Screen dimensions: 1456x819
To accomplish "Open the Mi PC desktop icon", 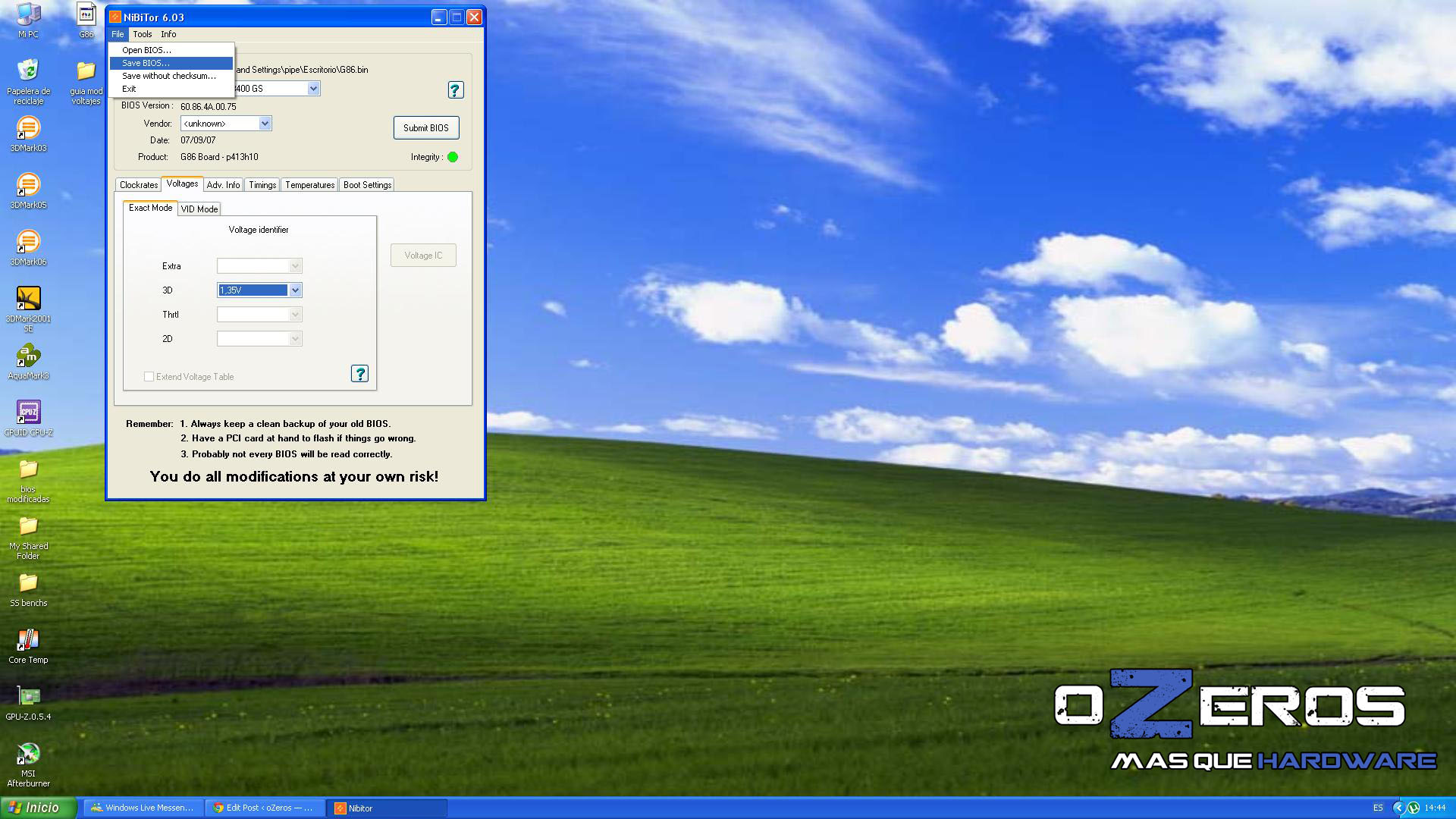I will point(28,20).
